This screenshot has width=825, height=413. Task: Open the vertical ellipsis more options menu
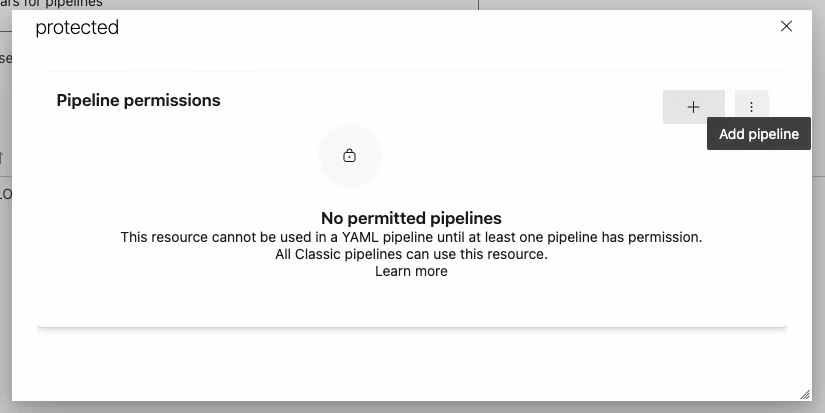click(x=752, y=107)
